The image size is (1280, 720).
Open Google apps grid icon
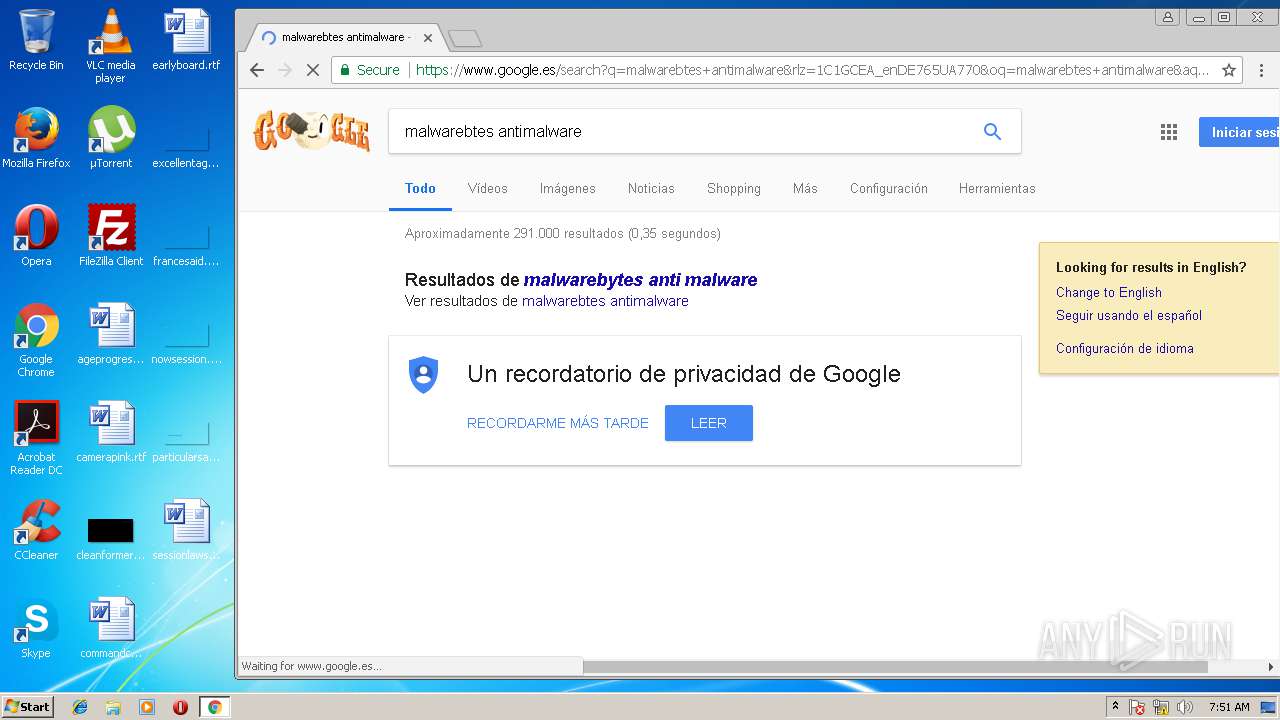(1168, 132)
